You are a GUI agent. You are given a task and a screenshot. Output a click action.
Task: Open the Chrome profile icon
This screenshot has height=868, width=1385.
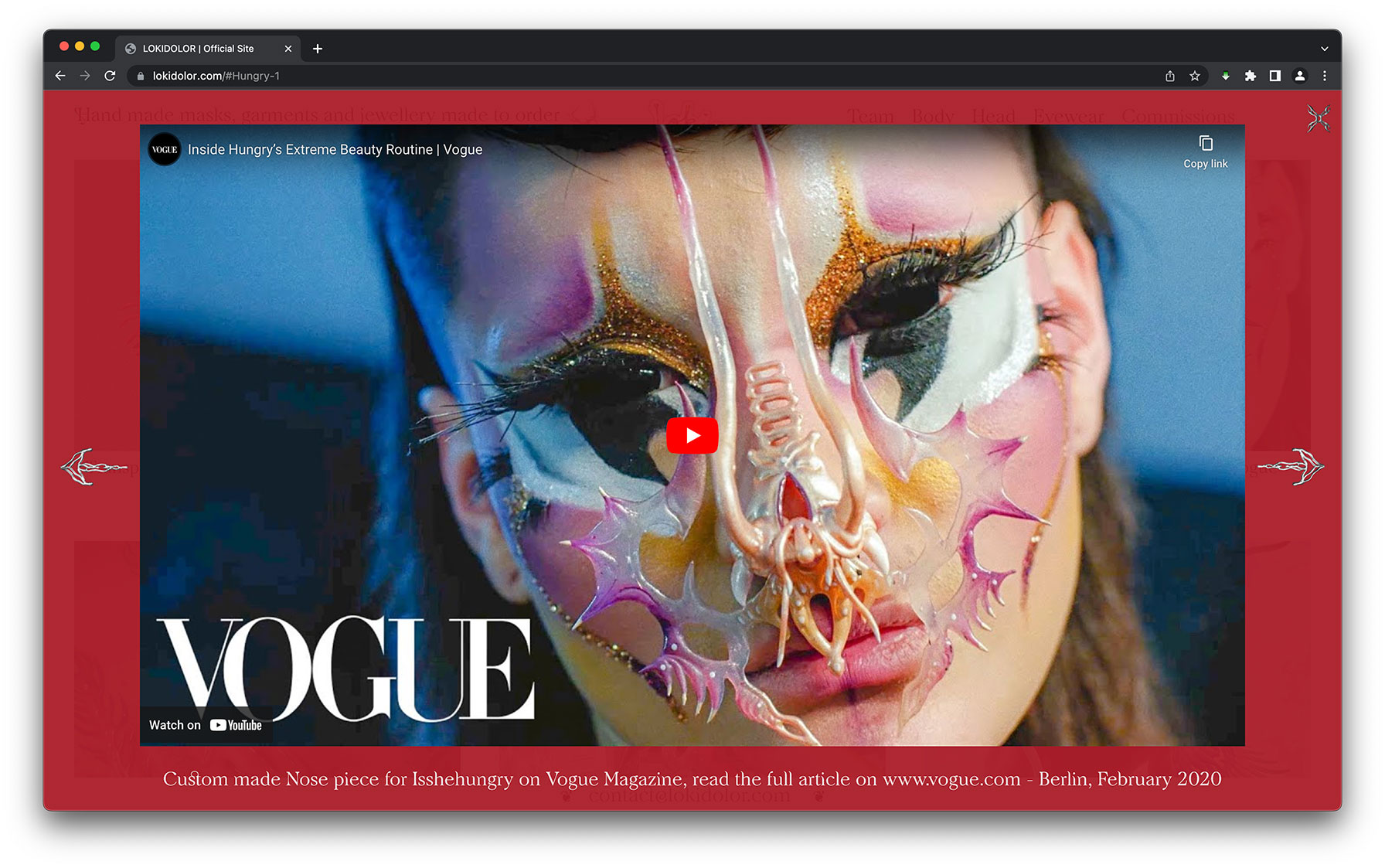pos(1300,76)
